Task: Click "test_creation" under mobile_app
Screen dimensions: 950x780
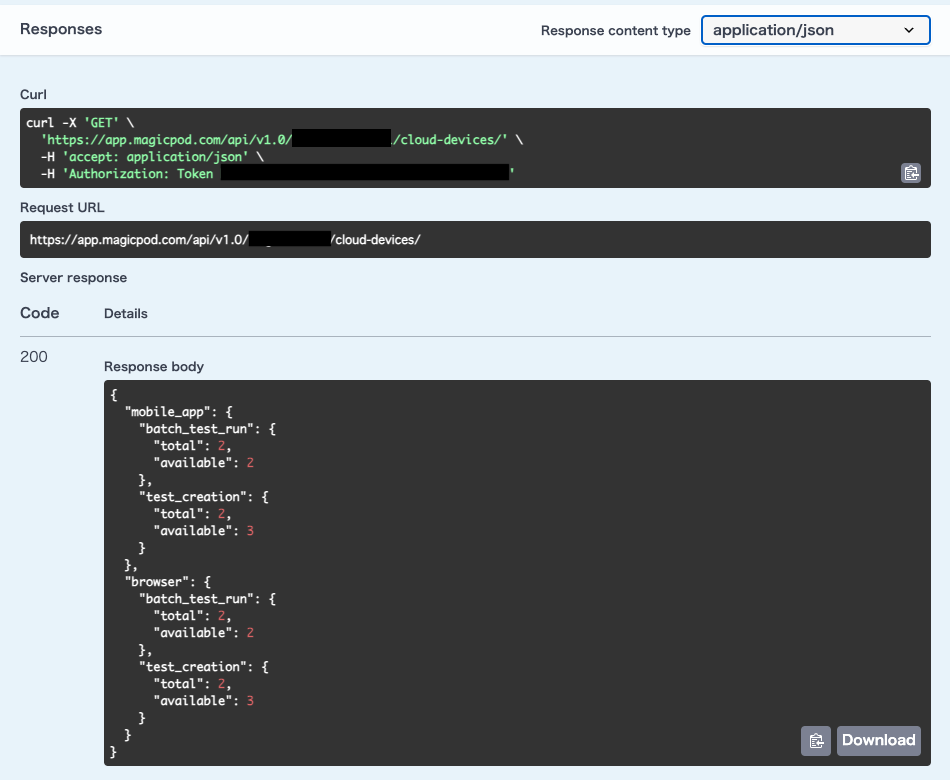Action: 193,496
